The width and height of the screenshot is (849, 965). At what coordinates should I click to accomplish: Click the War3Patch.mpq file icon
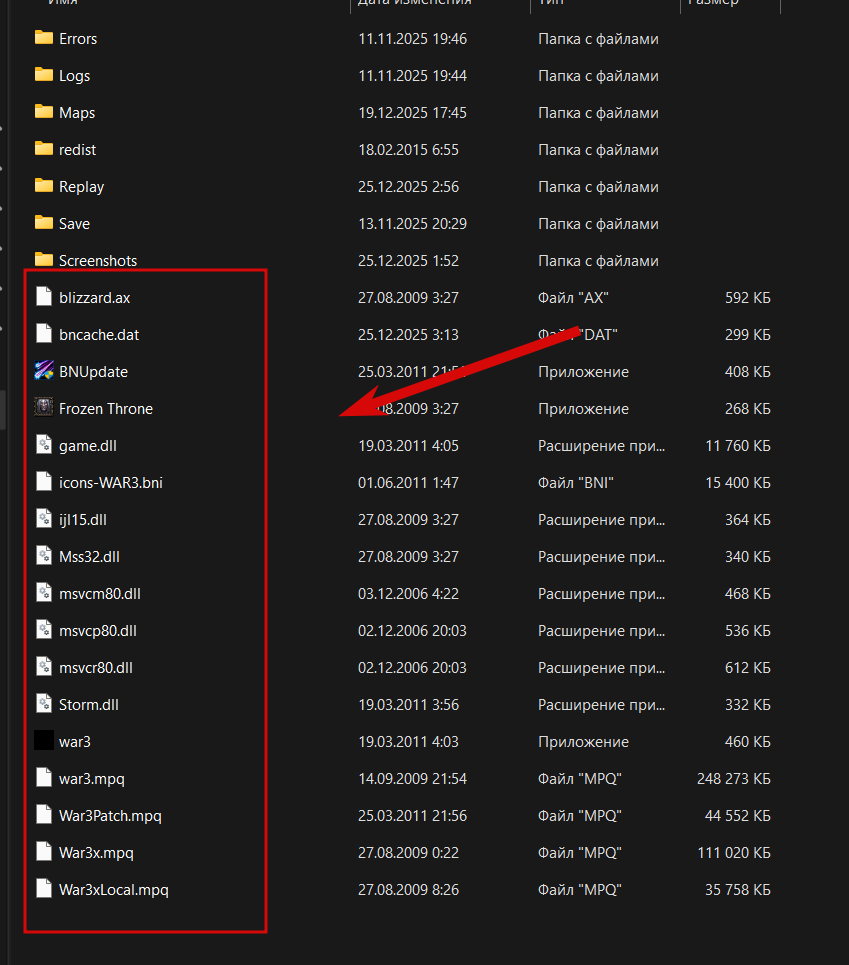(44, 814)
